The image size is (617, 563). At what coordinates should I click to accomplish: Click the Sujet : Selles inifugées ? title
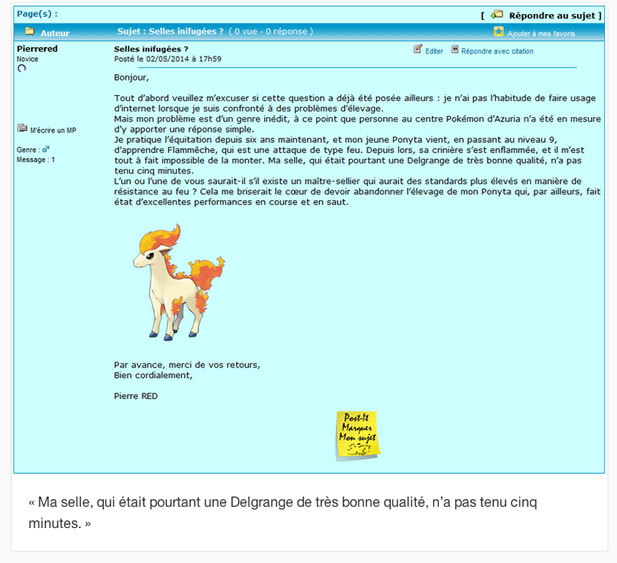pyautogui.click(x=170, y=31)
